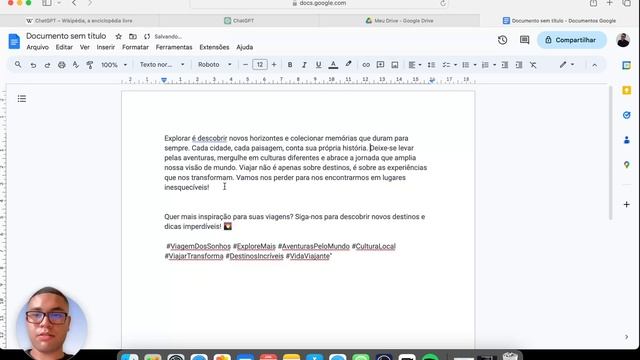Viewport: 640px width, 360px height.
Task: Add add-ons with plus in side panel
Action: [x=627, y=204]
